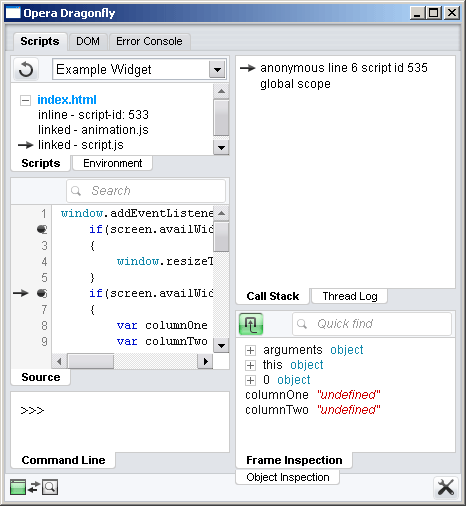The image size is (466, 506).
Task: Select the Call Stack tab
Action: point(273,296)
